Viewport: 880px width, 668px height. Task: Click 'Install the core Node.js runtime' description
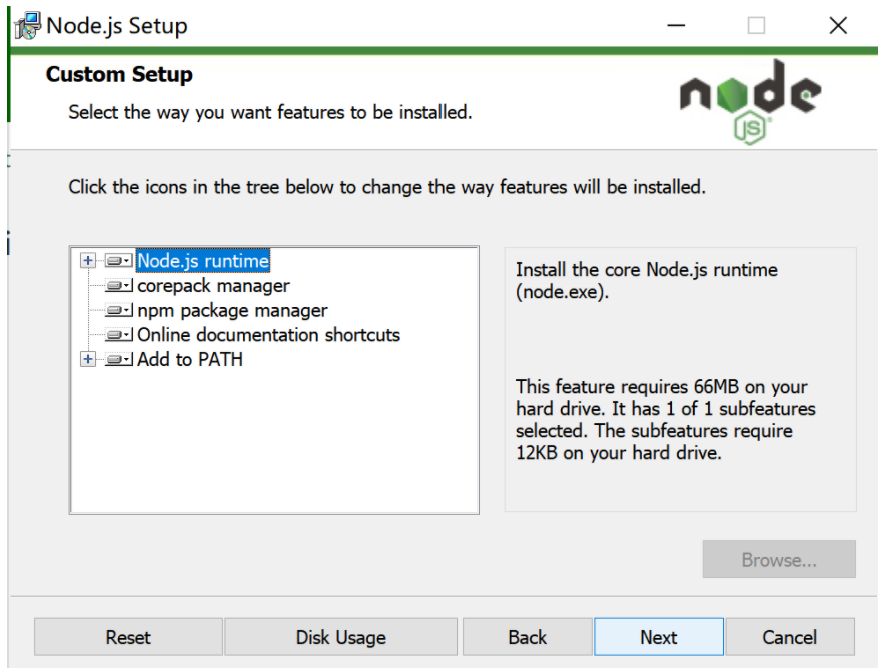647,281
